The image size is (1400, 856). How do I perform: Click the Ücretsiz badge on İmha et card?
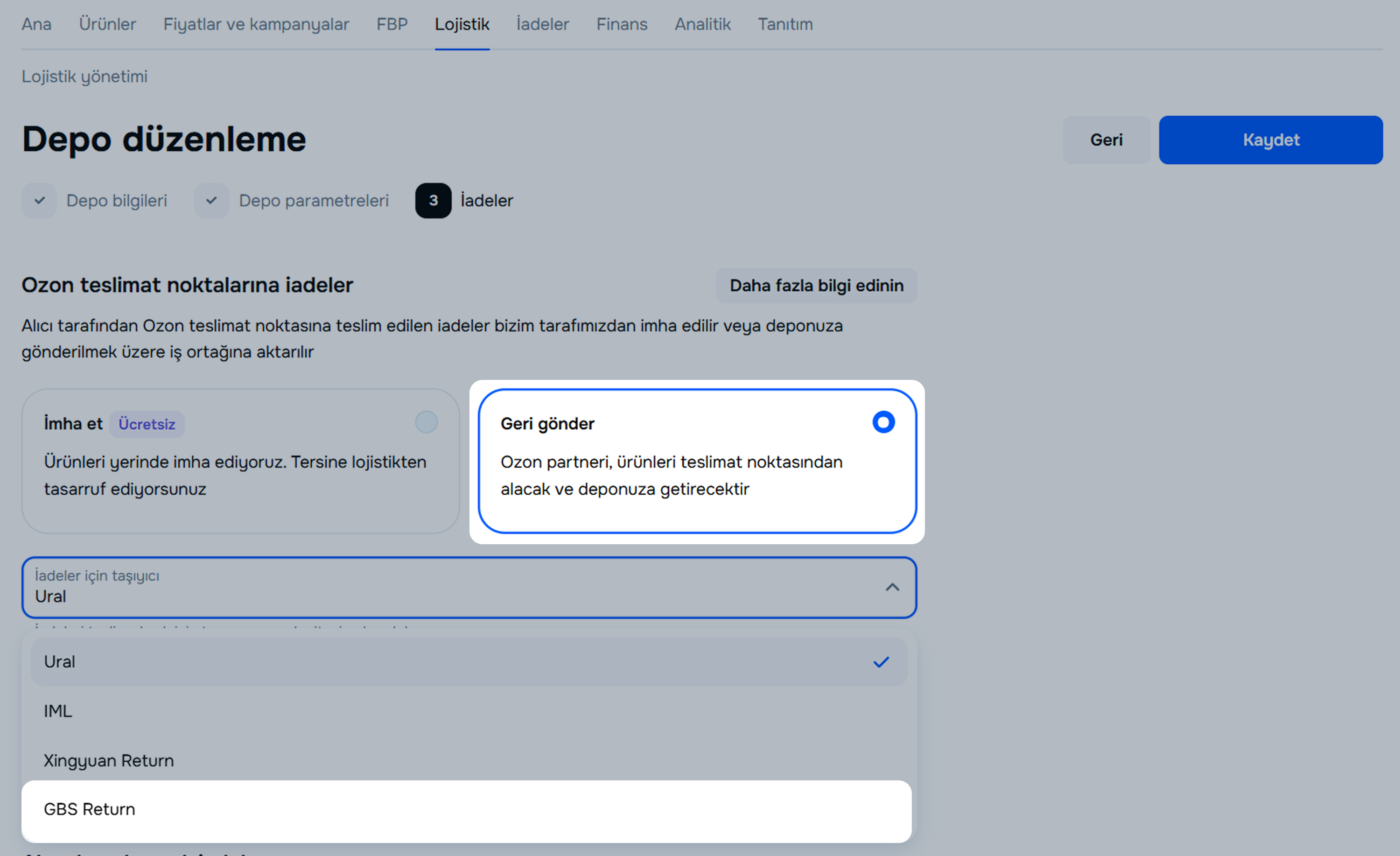tap(147, 424)
